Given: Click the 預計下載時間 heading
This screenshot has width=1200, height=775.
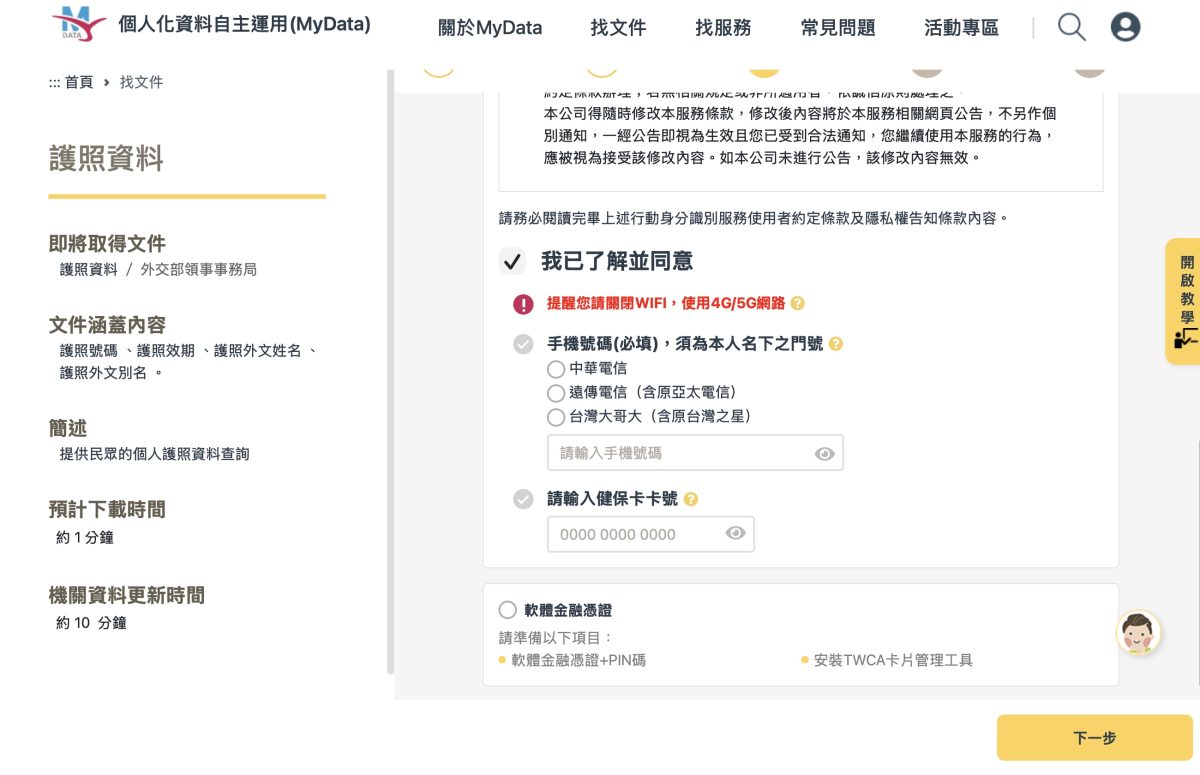Looking at the screenshot, I should click(107, 510).
